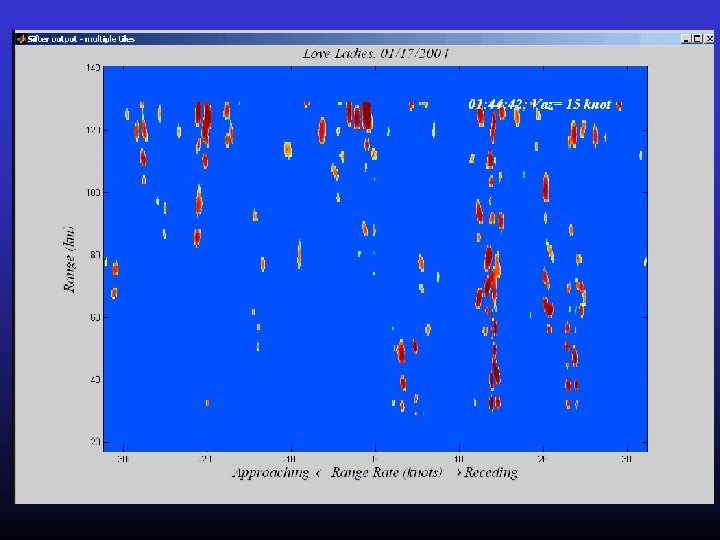The image size is (720, 540).
Task: Click the "10" tick label on the range-rate axis
Action: (458, 458)
